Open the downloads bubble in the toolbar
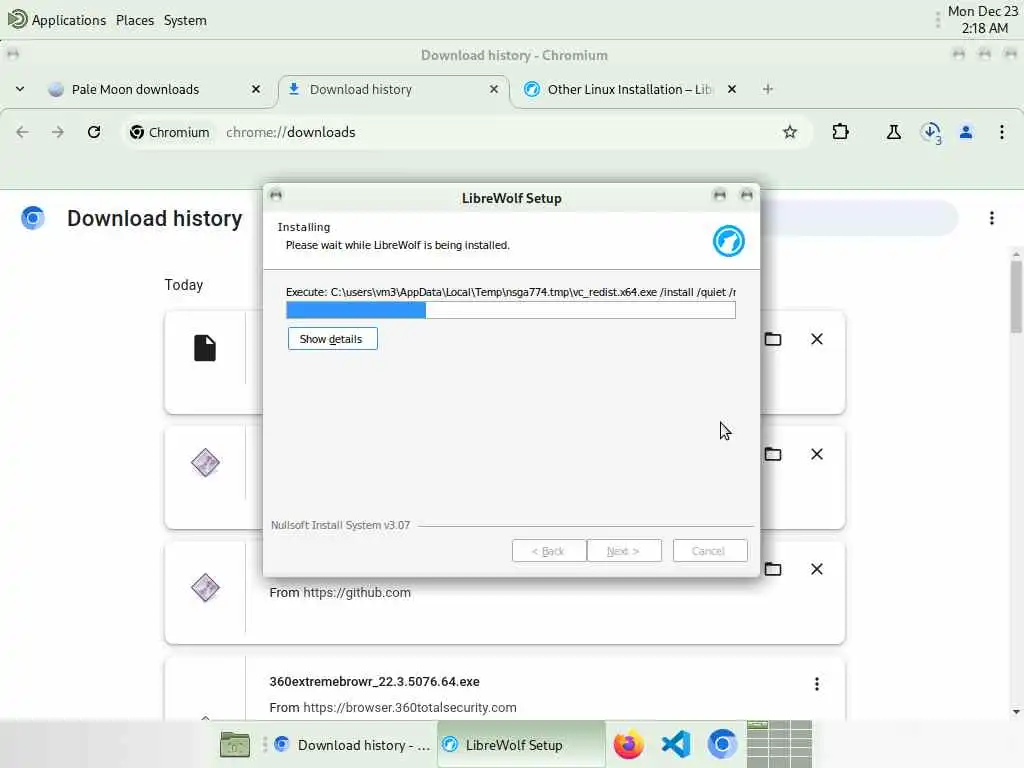This screenshot has height=768, width=1024. point(931,133)
